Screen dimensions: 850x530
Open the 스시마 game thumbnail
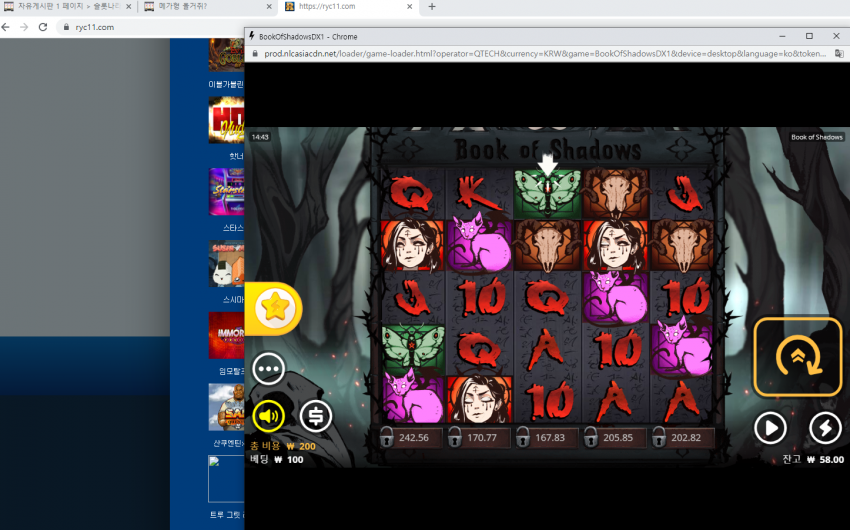pyautogui.click(x=227, y=263)
